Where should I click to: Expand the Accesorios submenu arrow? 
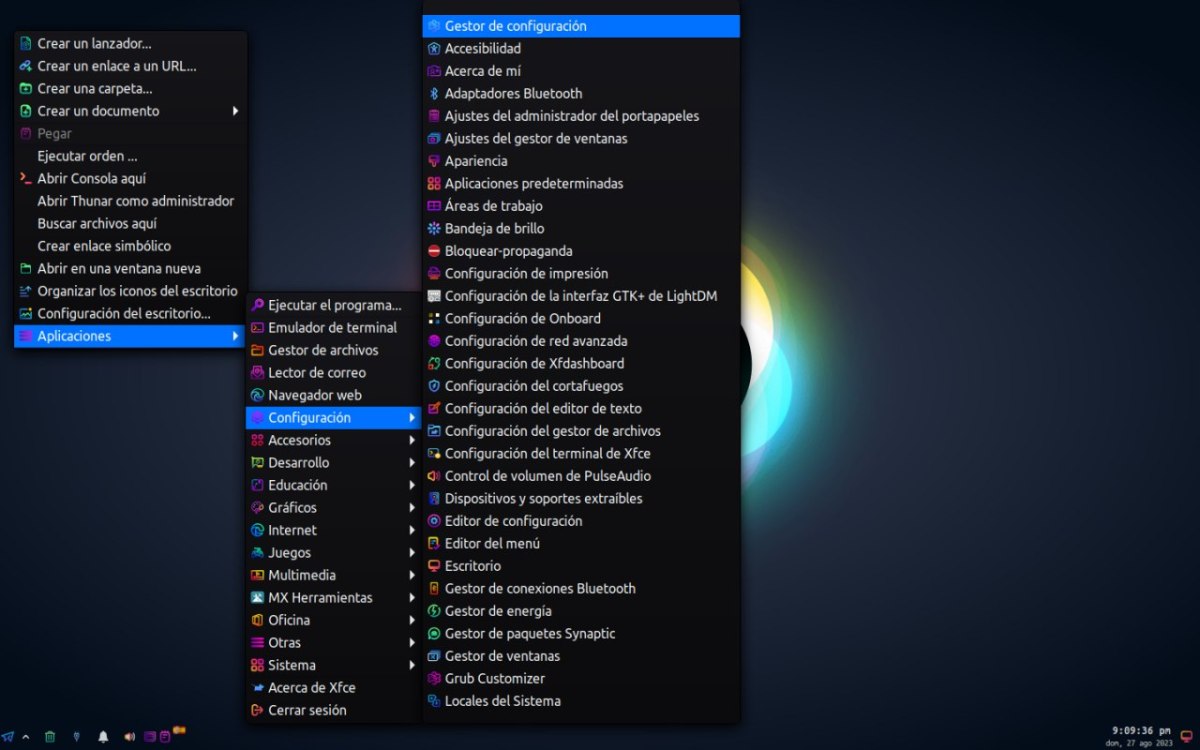(411, 440)
